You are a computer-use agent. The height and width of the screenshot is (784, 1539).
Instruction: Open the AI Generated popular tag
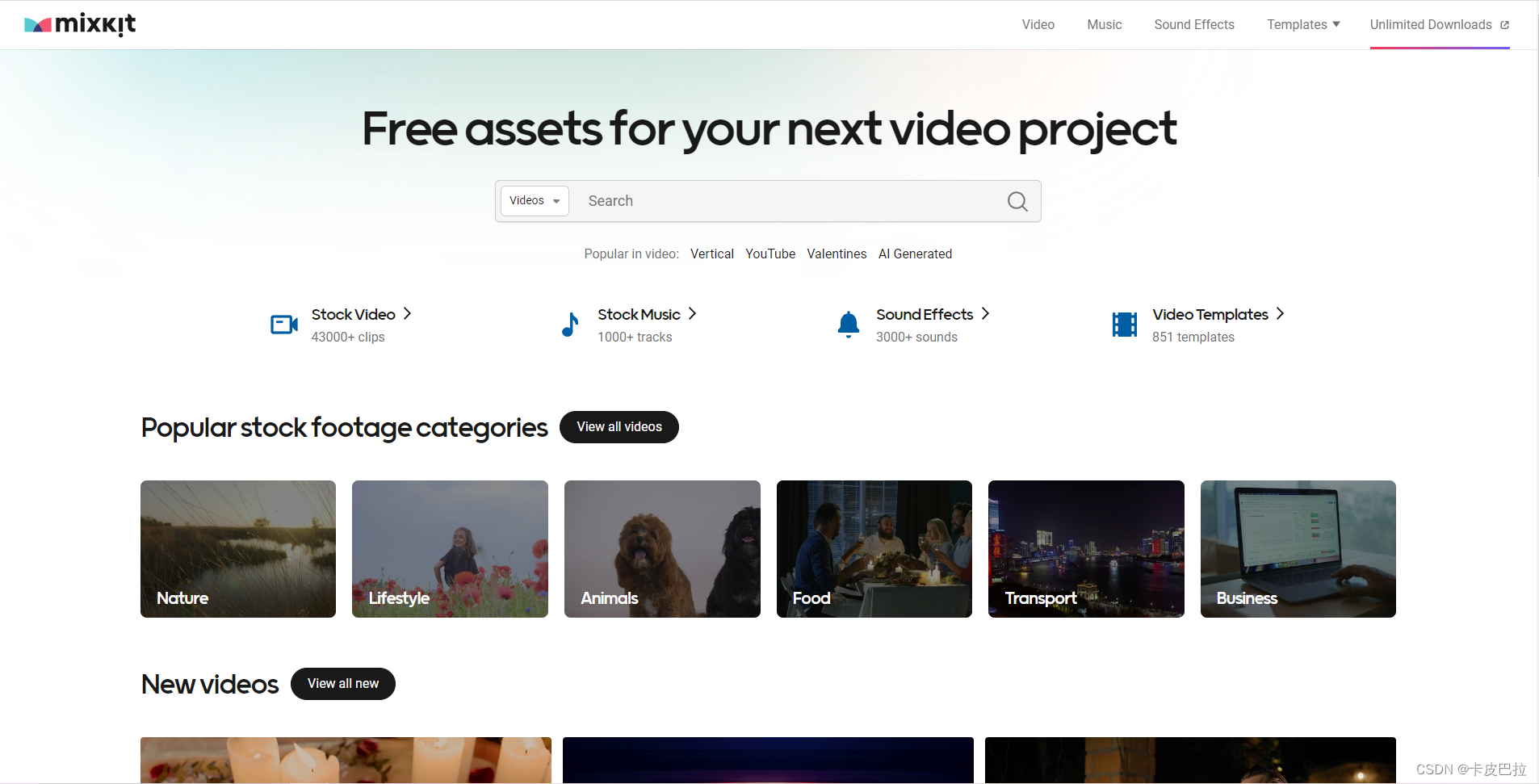[x=915, y=254]
